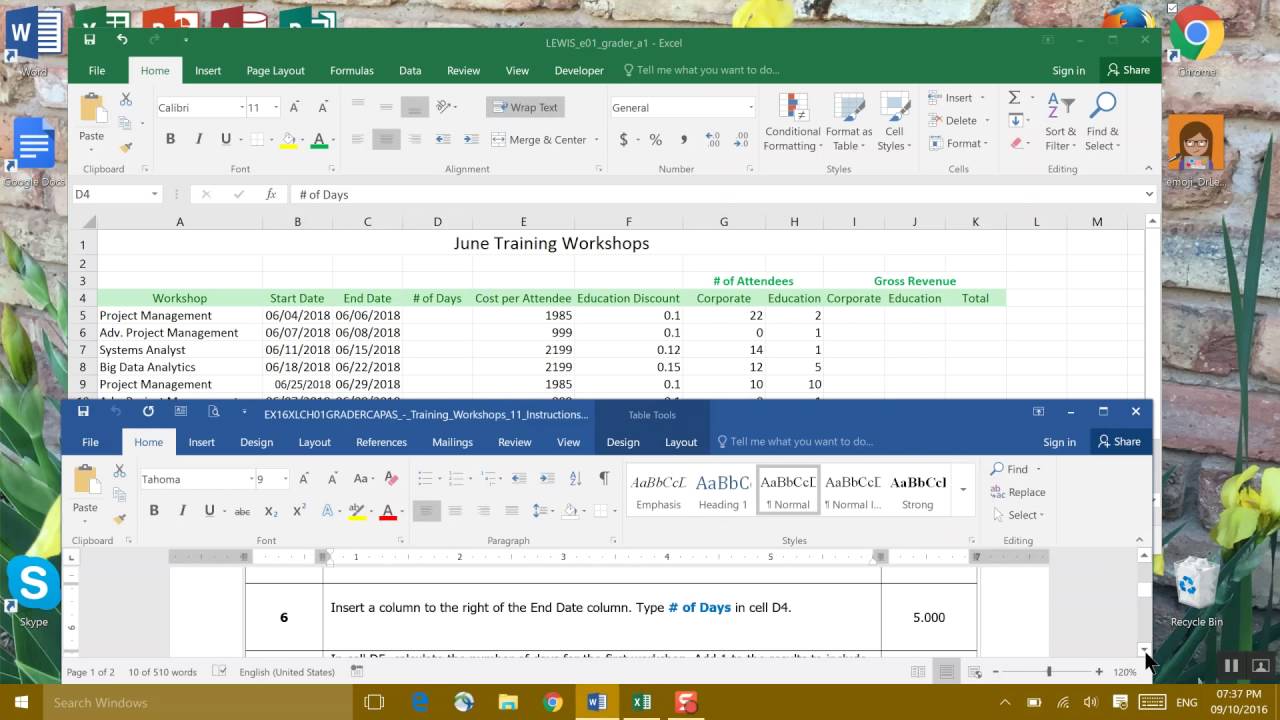Toggle Italic in Word ribbon
Viewport: 1280px width, 720px height.
click(x=182, y=511)
